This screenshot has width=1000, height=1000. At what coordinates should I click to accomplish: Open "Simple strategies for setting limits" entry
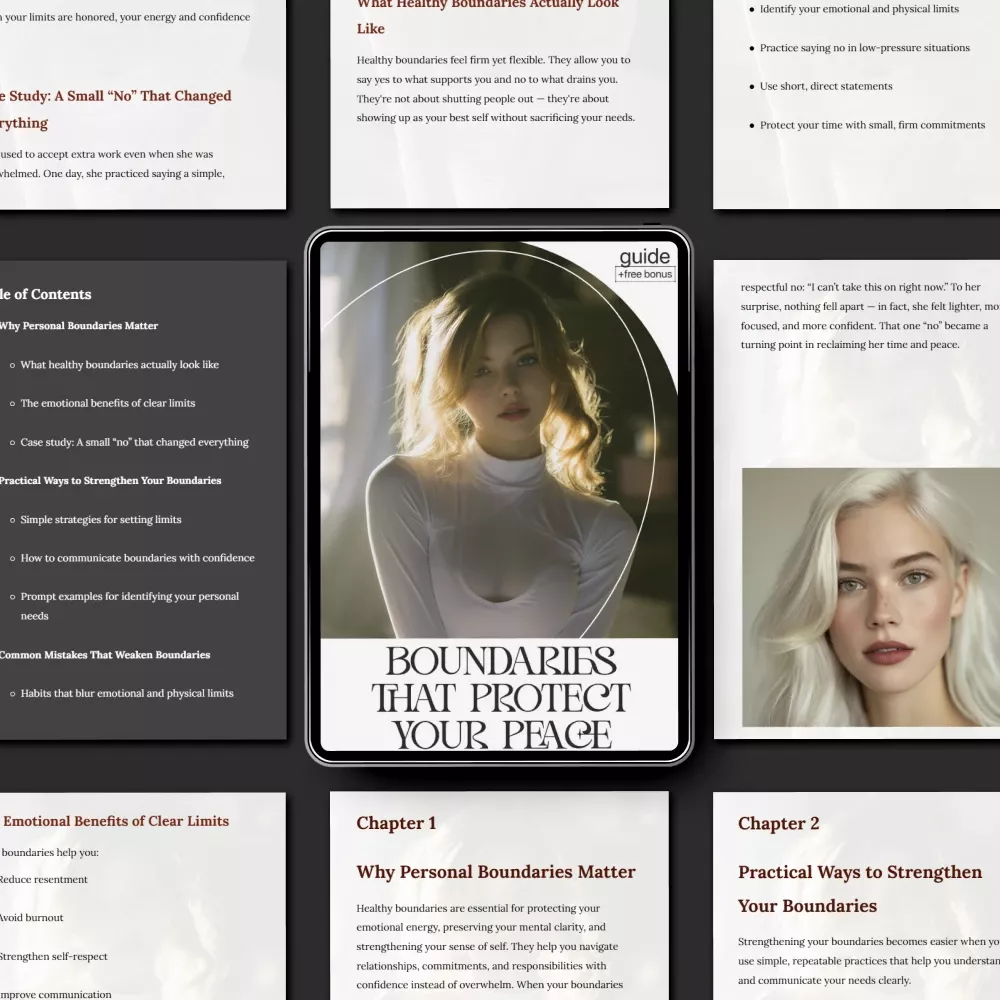click(x=101, y=520)
